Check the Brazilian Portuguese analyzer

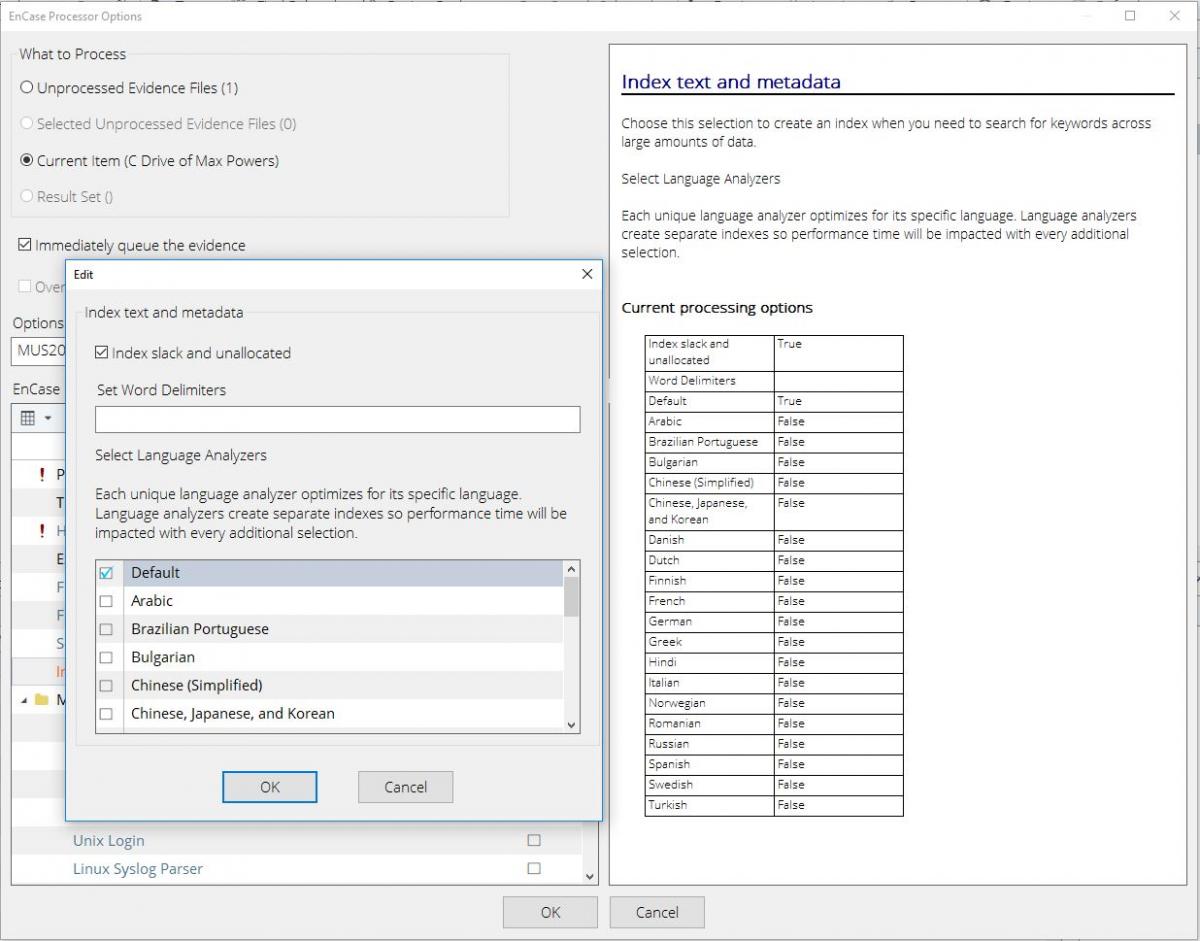pos(106,629)
